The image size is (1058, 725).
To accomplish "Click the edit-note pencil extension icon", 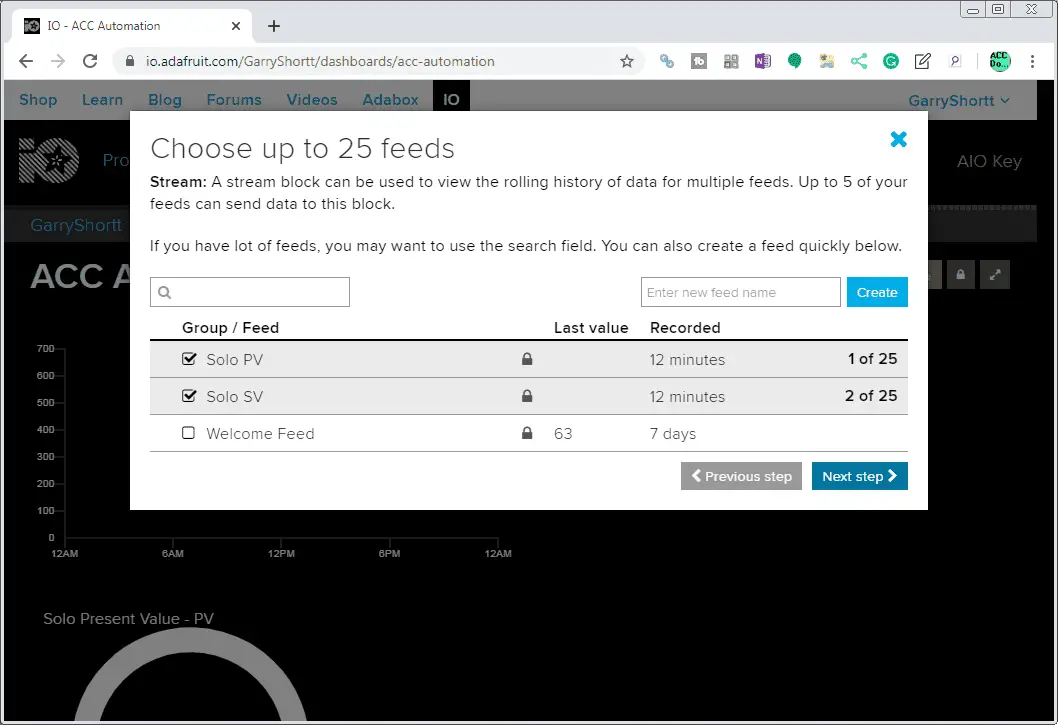I will tap(922, 61).
